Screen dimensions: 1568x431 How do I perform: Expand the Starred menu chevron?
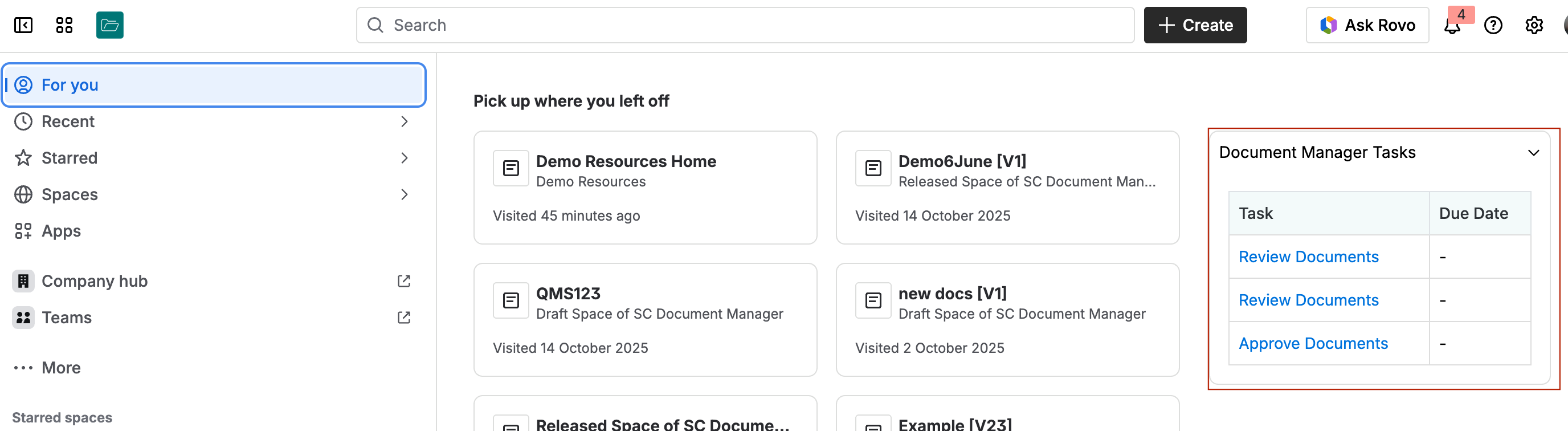tap(404, 158)
